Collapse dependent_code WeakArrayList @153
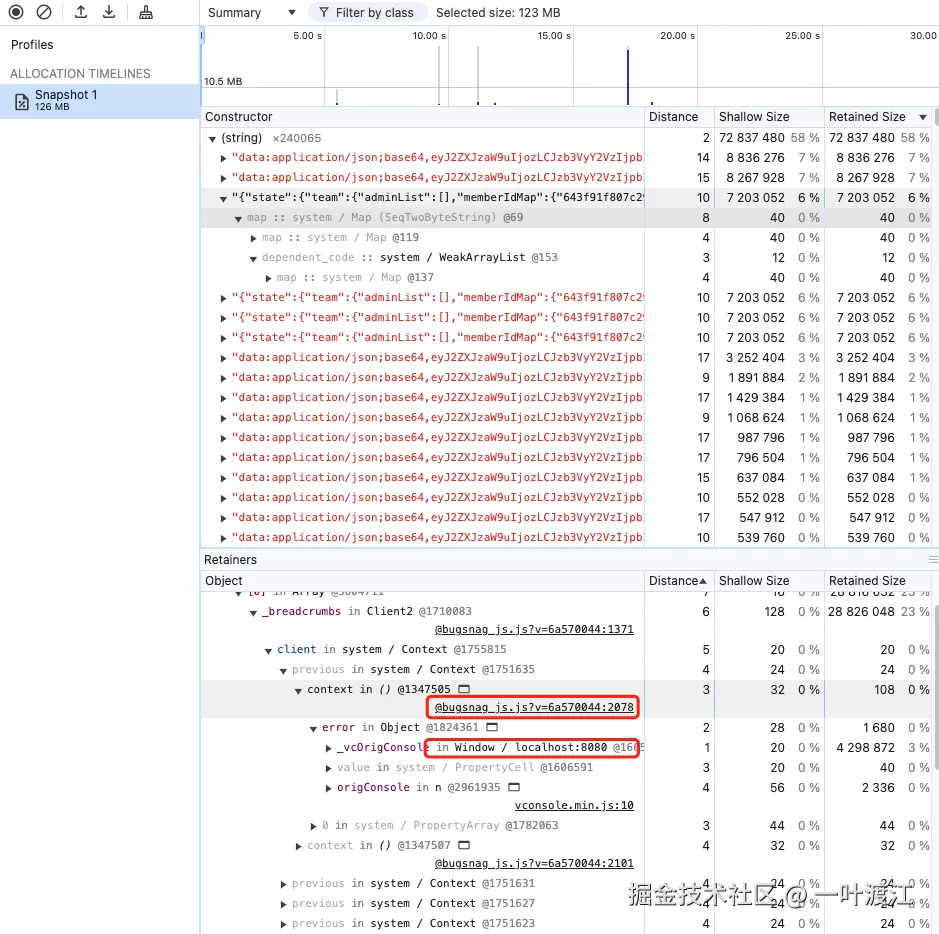 click(253, 259)
